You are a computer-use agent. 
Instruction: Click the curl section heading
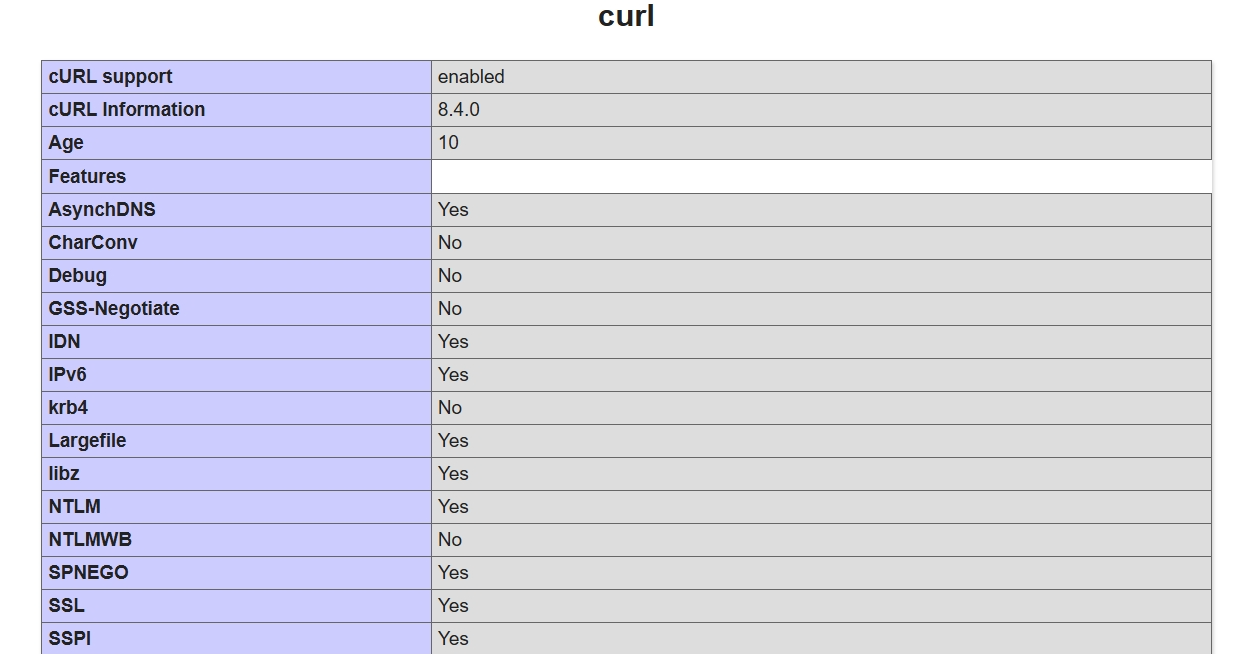626,17
